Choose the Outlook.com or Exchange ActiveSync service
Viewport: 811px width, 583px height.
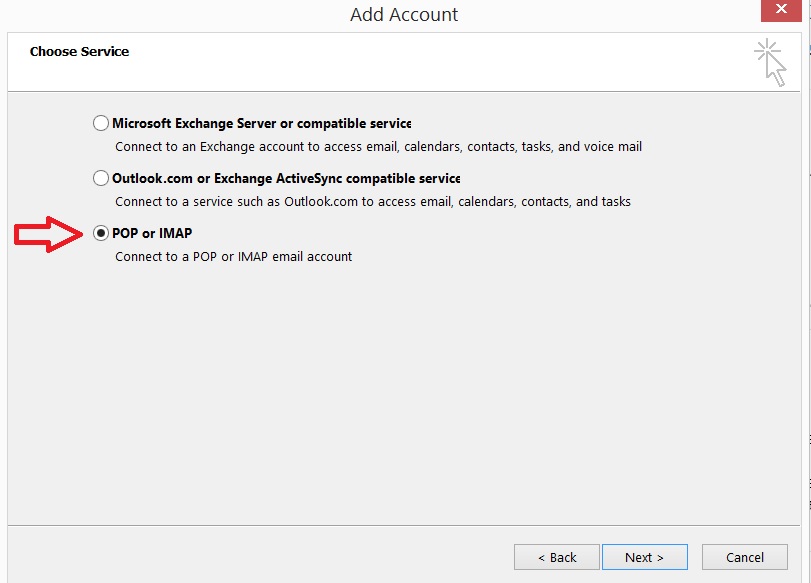point(100,178)
